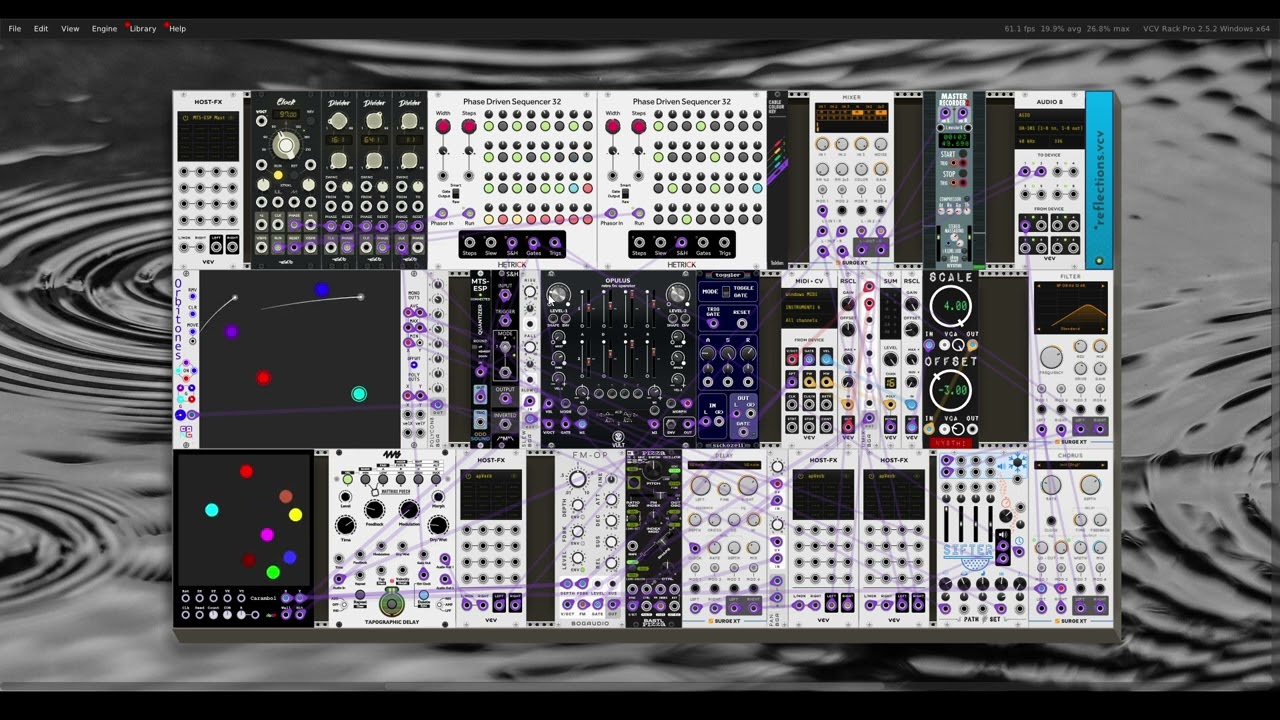Click the Trigs output jack on left sequencer
The image size is (1280, 720).
555,242
